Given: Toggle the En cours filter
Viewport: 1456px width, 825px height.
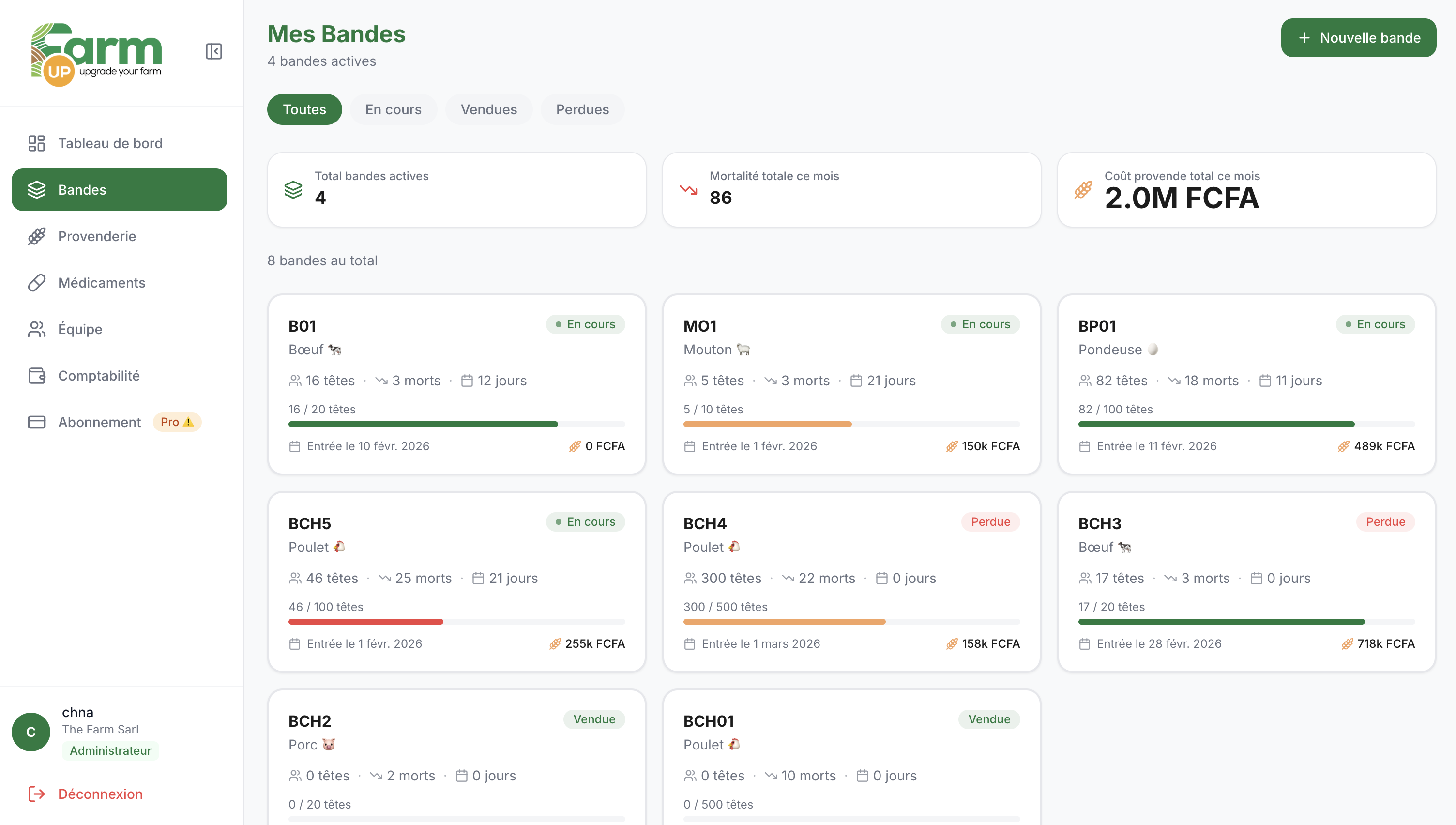Looking at the screenshot, I should coord(393,109).
